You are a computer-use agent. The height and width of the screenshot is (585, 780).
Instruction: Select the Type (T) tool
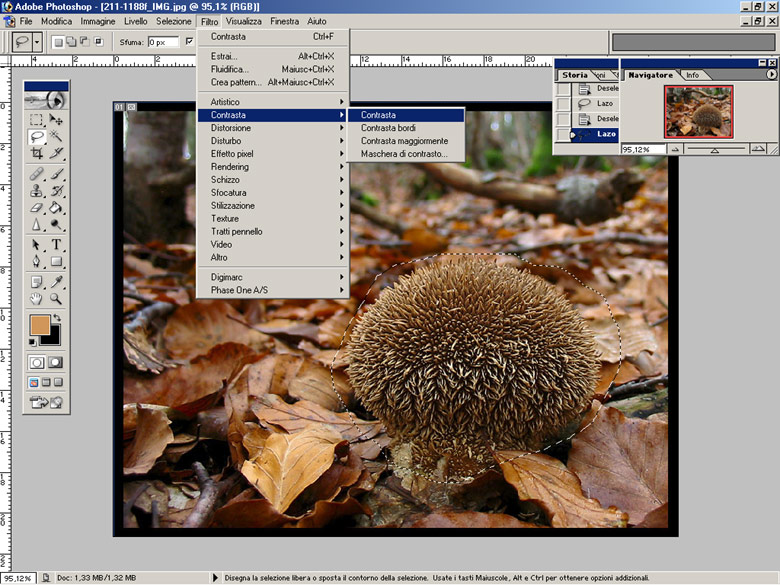pos(56,244)
